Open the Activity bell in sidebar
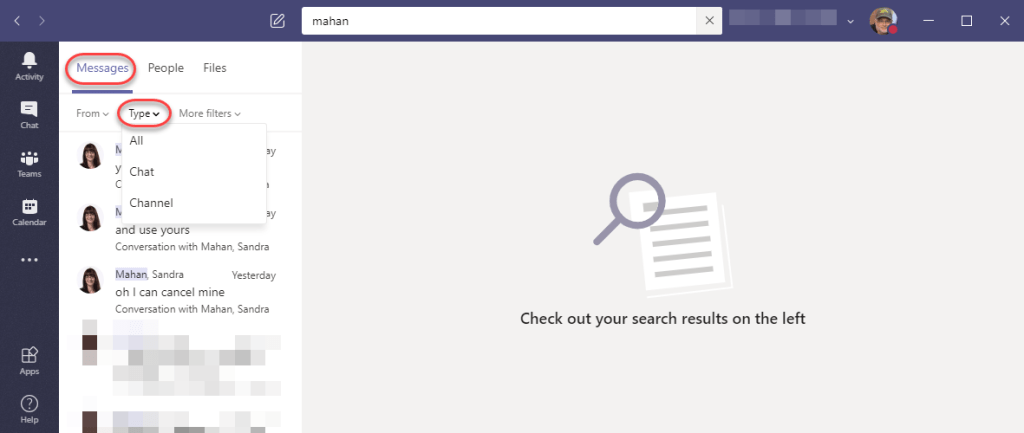The height and width of the screenshot is (433, 1024). click(x=29, y=67)
